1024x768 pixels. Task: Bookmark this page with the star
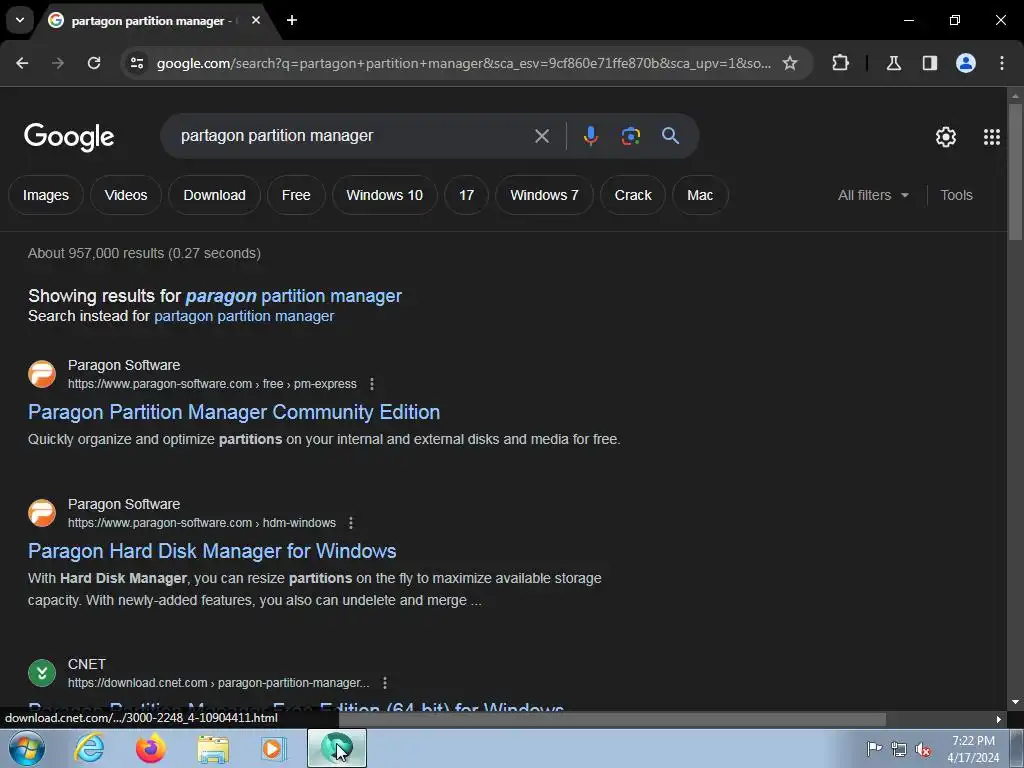pyautogui.click(x=790, y=63)
